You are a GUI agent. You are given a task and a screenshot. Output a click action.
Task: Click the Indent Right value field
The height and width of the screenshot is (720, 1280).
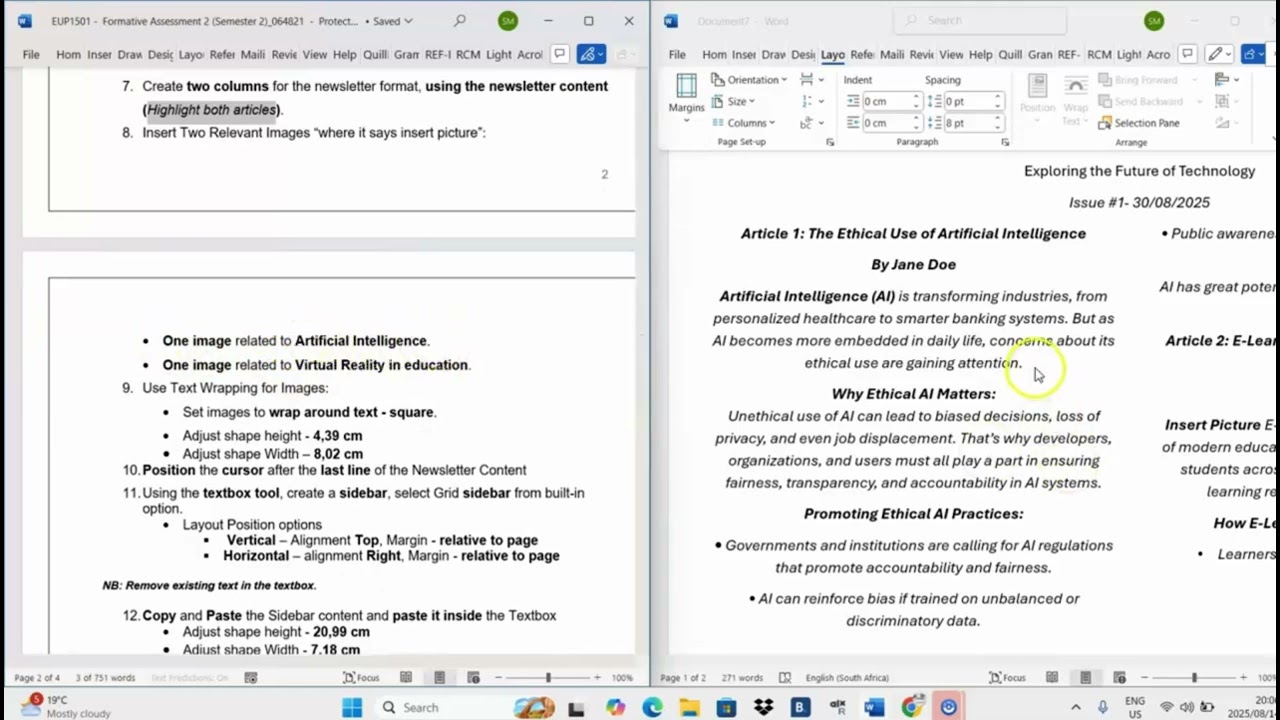point(886,123)
